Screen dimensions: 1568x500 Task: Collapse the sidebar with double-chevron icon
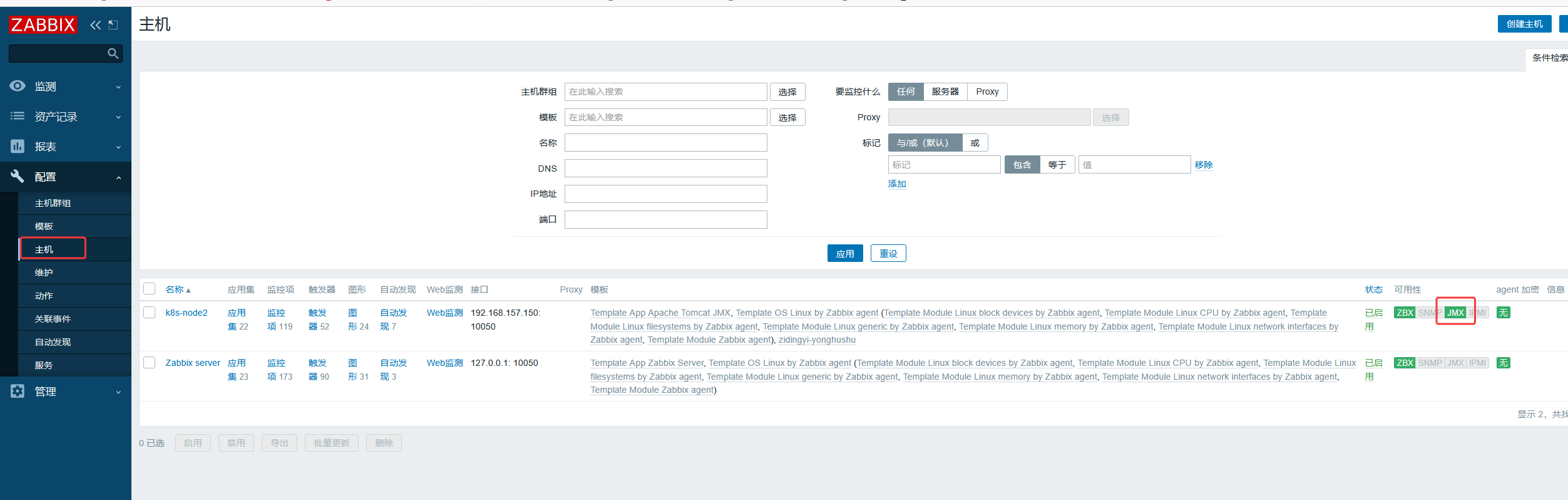(x=95, y=25)
